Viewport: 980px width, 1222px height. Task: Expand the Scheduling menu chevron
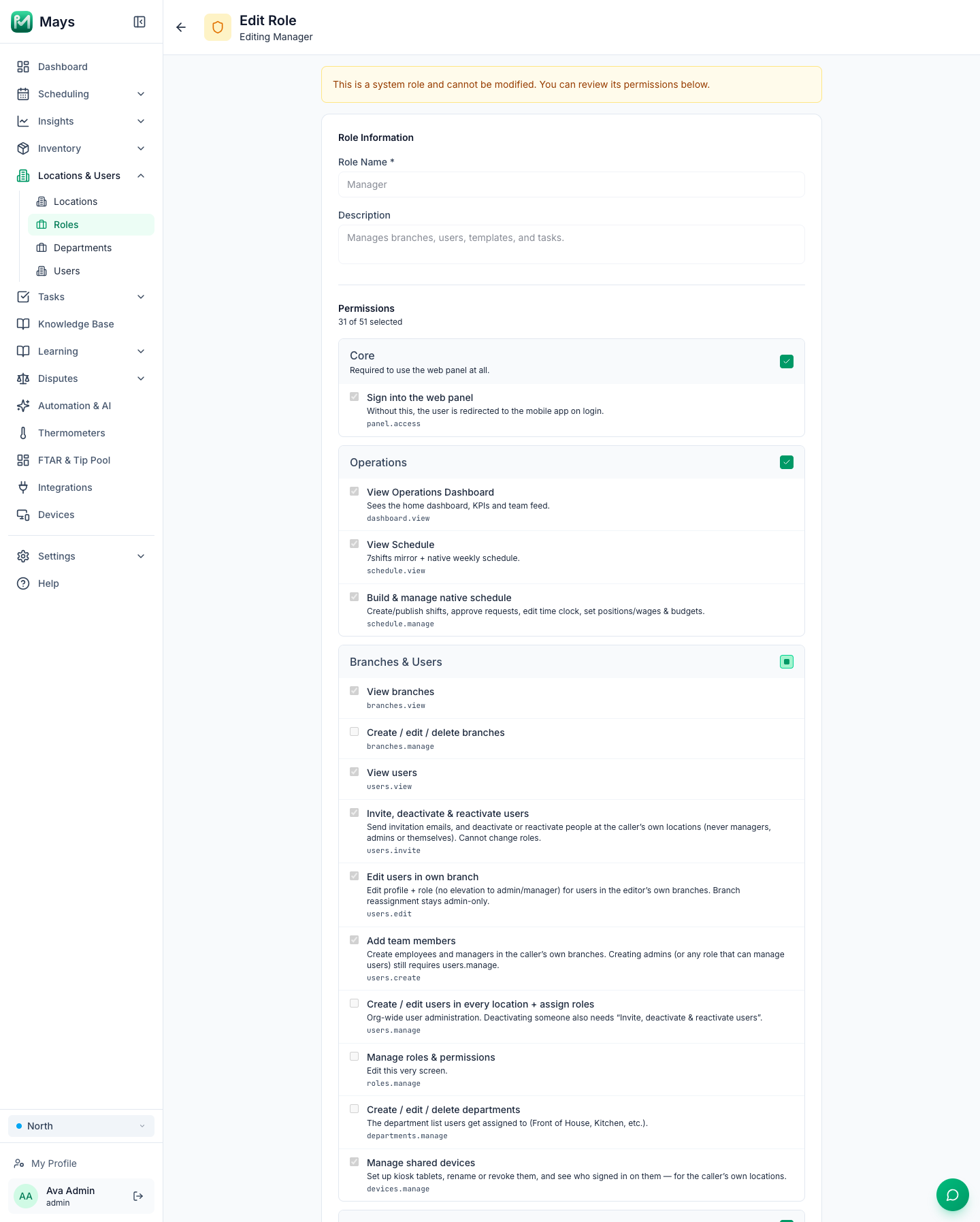click(x=141, y=94)
